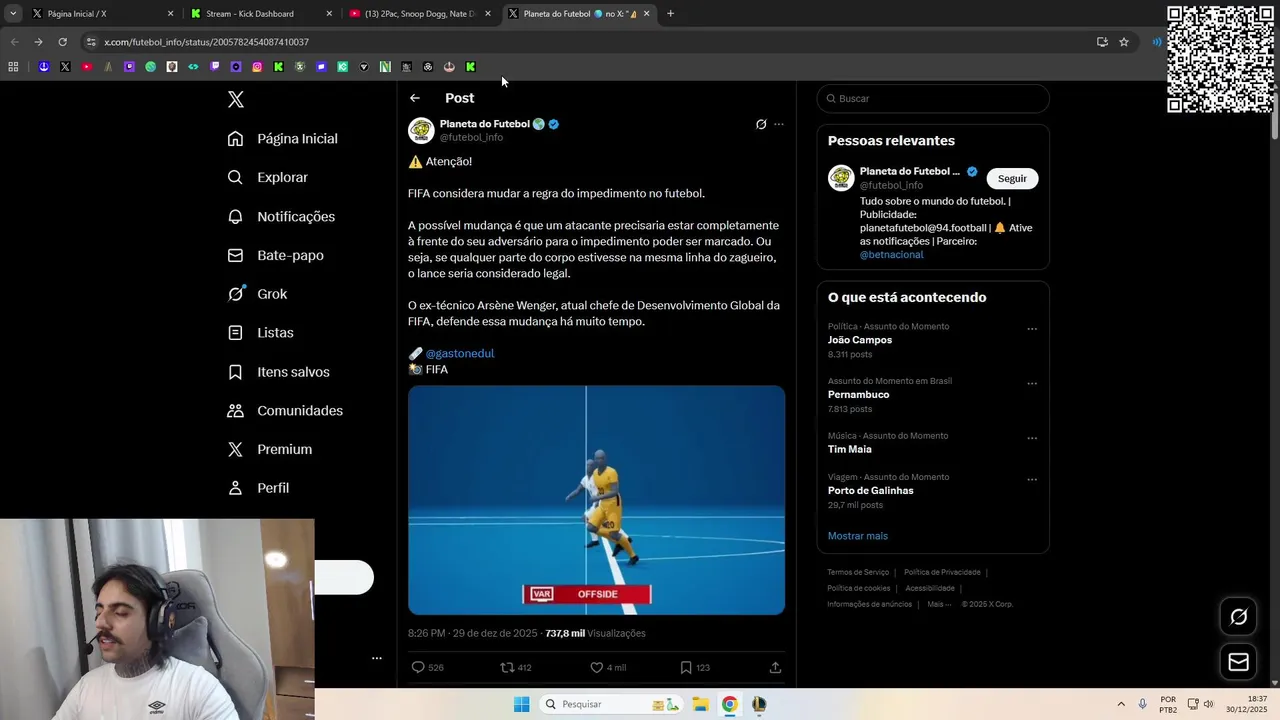Open the offside VAR image in the post

pos(596,500)
